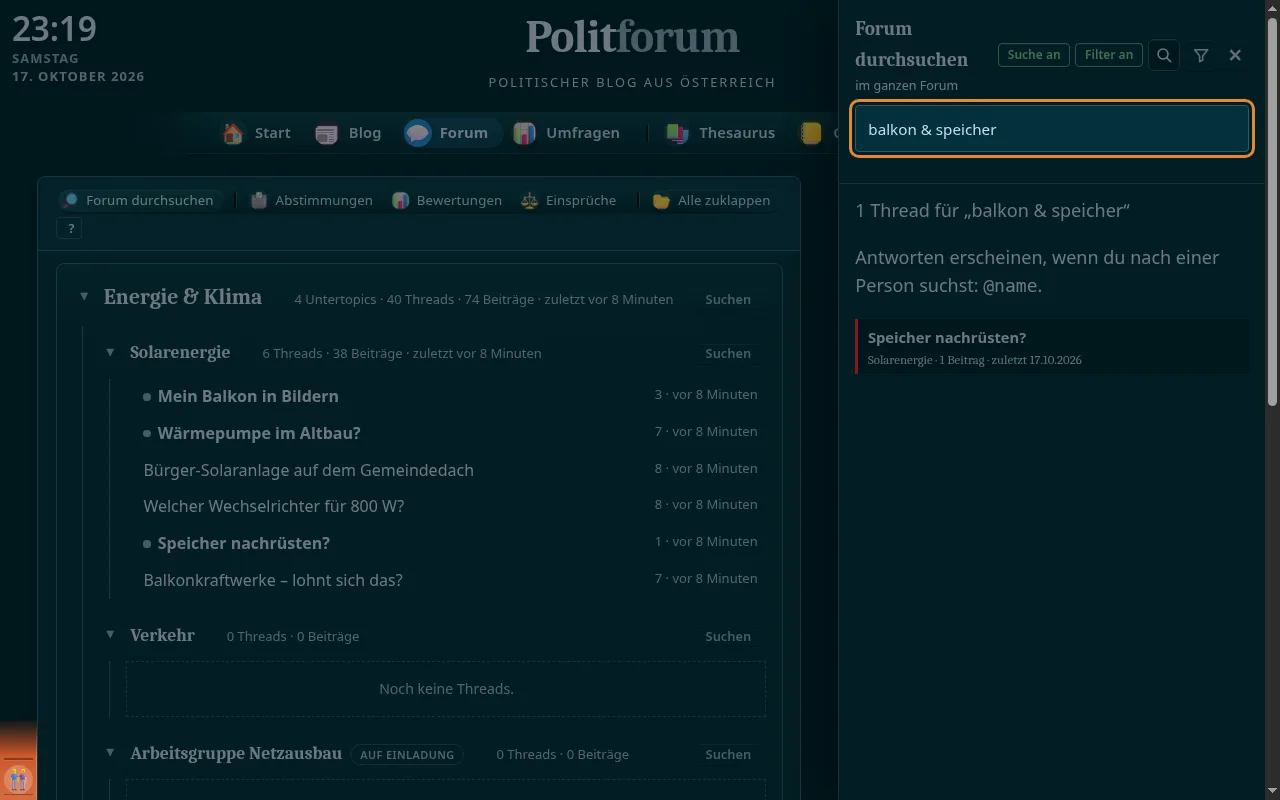Click Suchen in the Solarenergie row
Image resolution: width=1280 pixels, height=800 pixels.
pyautogui.click(x=728, y=353)
